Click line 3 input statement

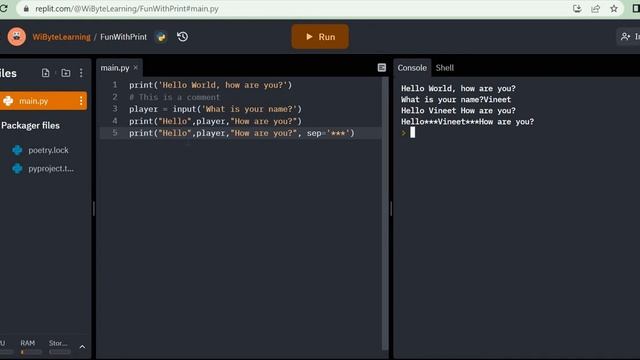[x=215, y=109]
